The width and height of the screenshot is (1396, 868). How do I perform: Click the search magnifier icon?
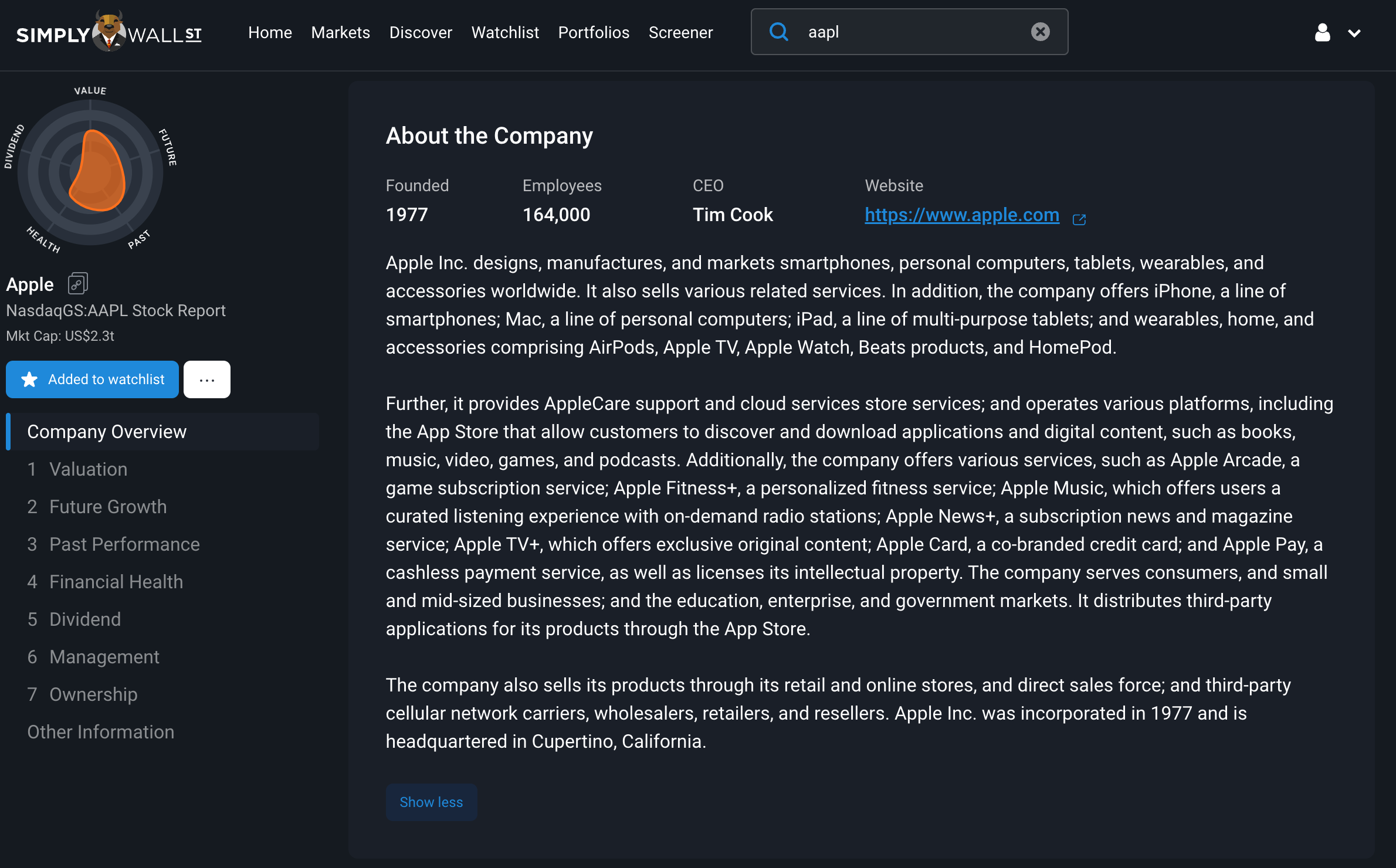pyautogui.click(x=778, y=32)
